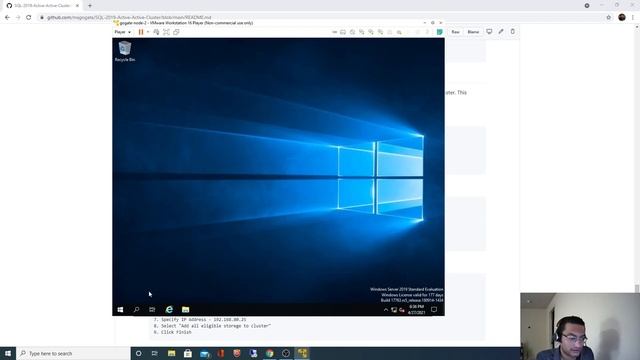Open host Task View button
The height and width of the screenshot is (360, 640).
tap(155, 353)
